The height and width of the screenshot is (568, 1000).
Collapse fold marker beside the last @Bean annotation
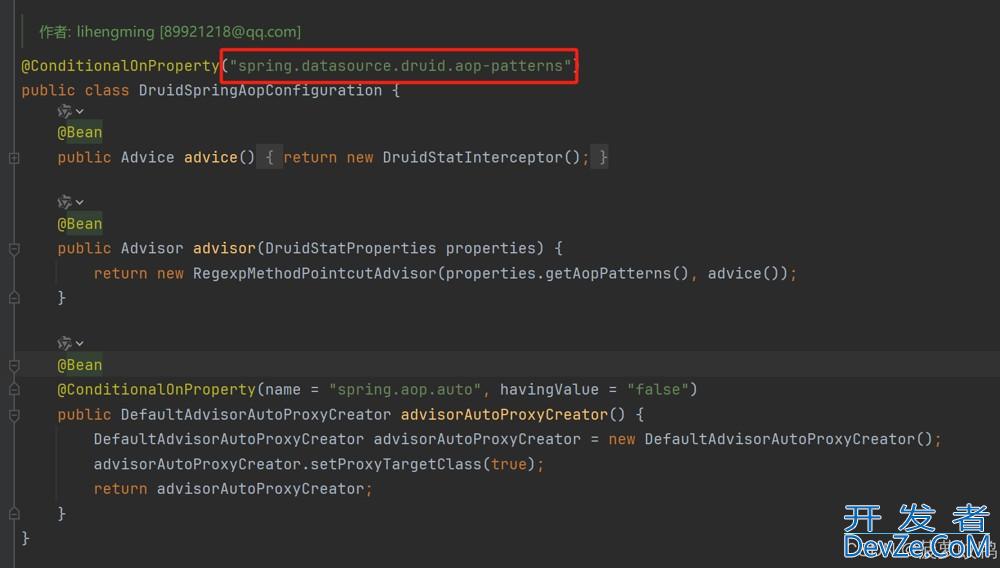point(14,365)
